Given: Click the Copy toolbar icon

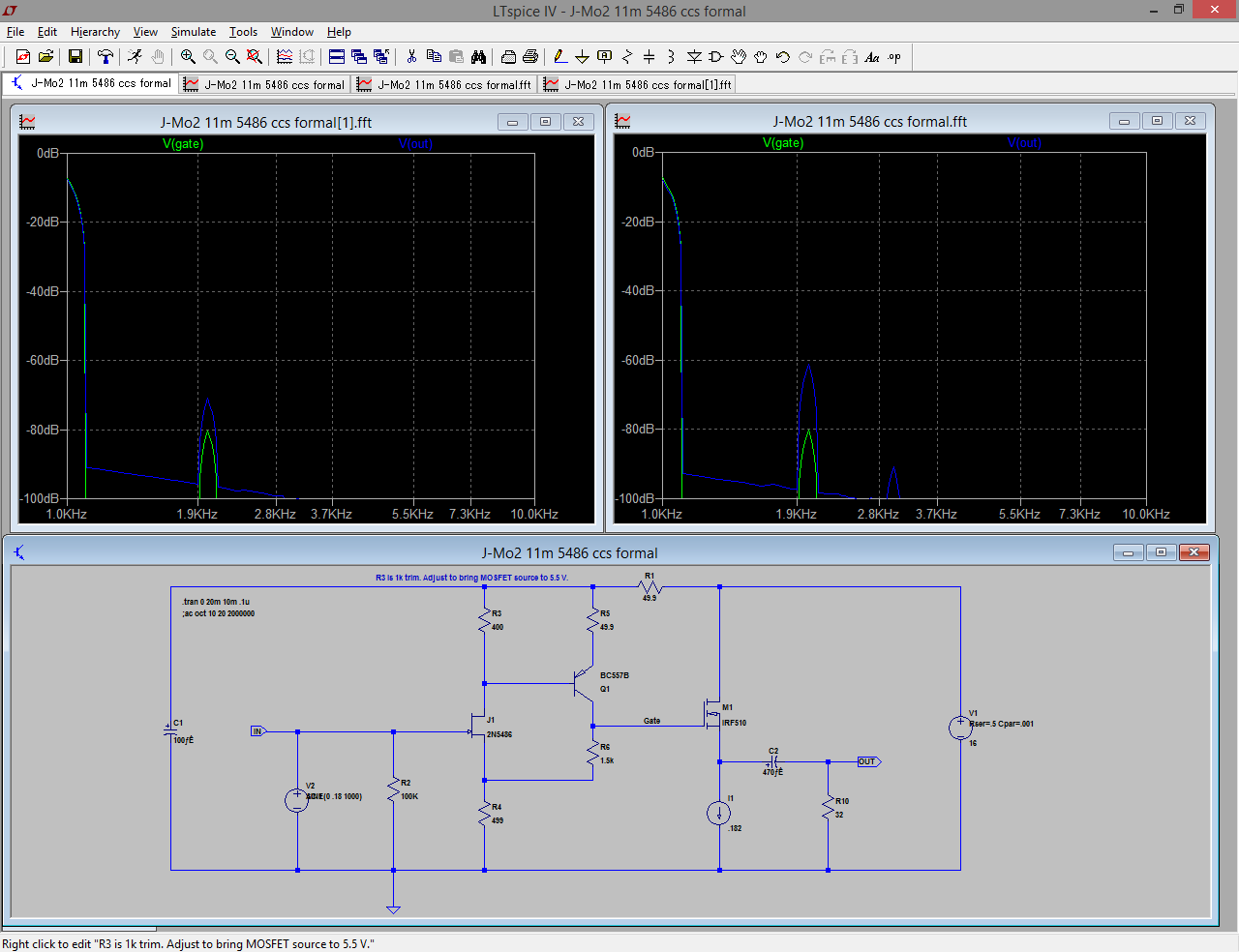Looking at the screenshot, I should (x=434, y=57).
